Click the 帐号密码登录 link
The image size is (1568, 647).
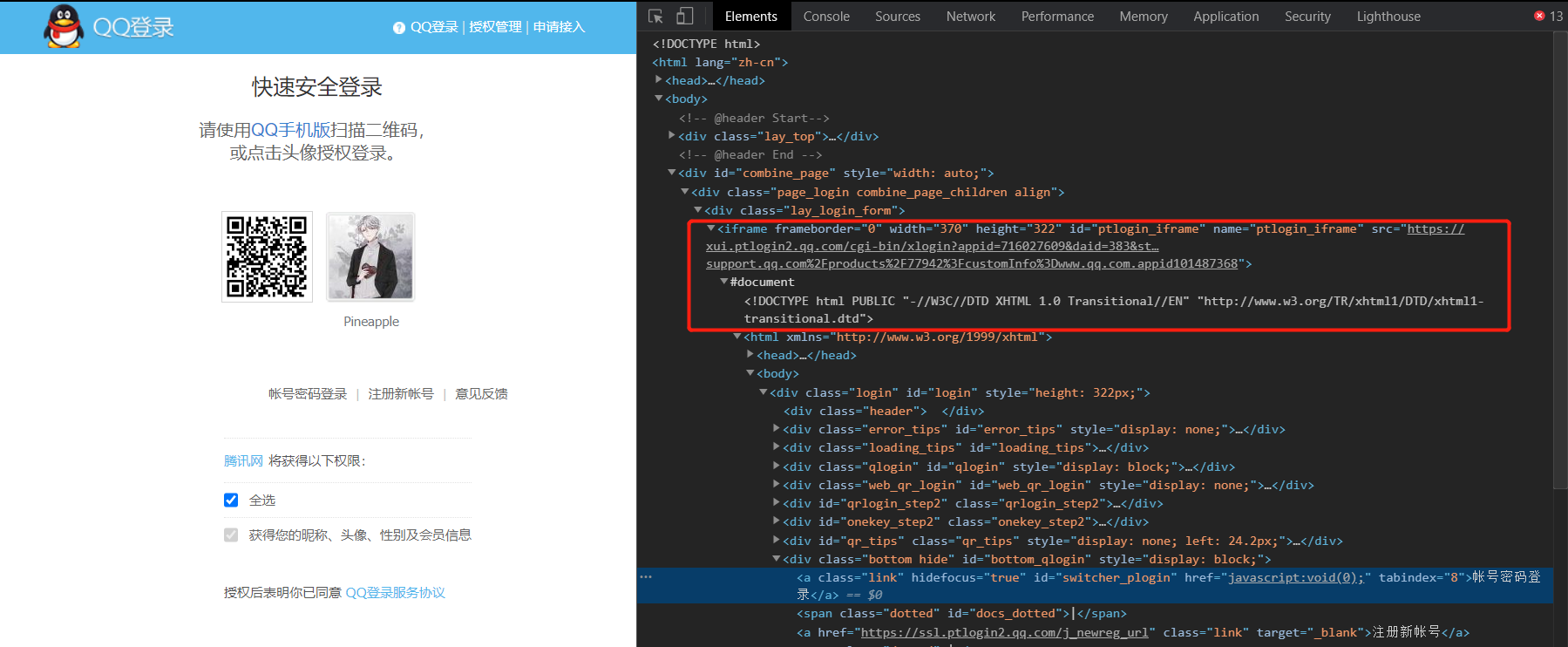click(308, 394)
